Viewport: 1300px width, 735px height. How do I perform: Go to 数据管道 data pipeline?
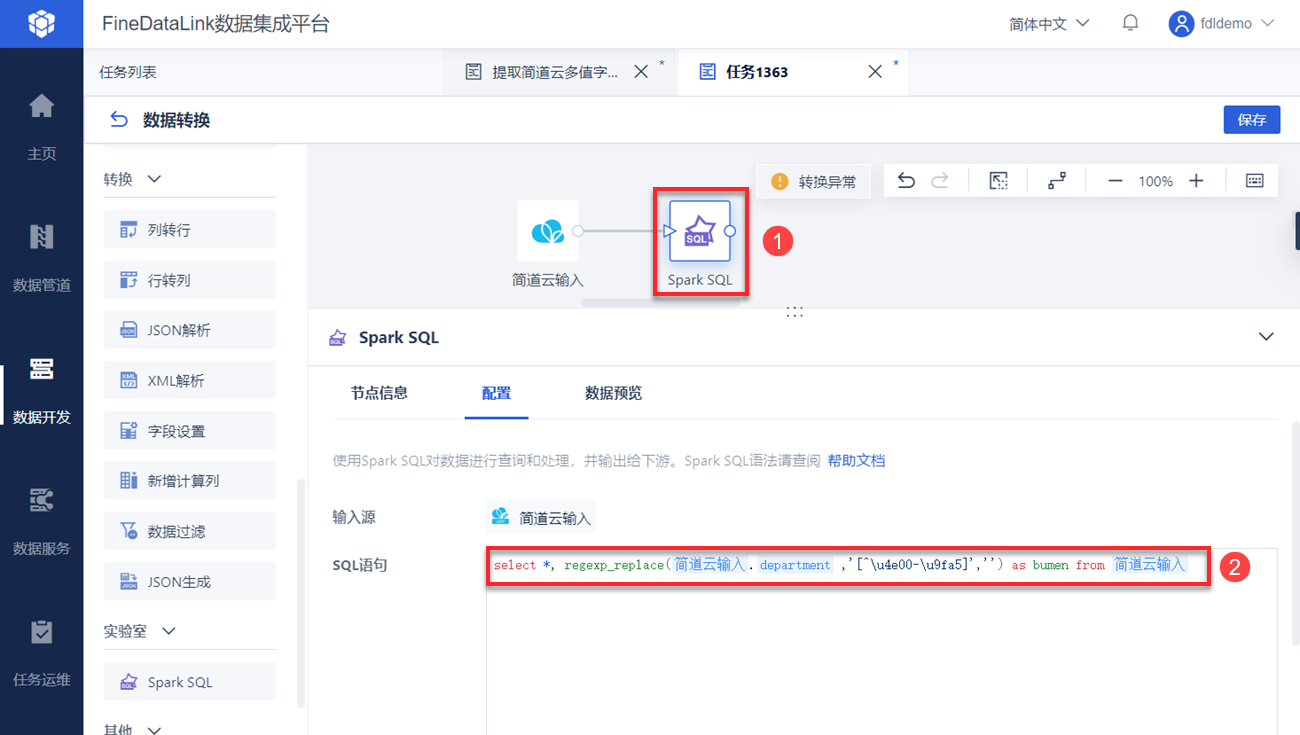(41, 258)
